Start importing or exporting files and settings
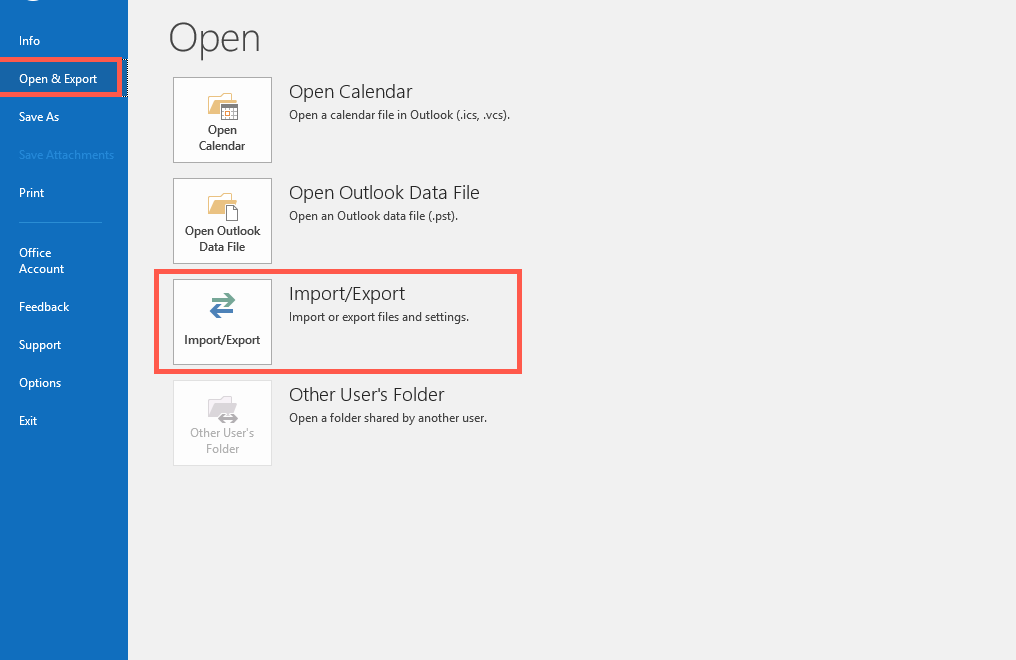Viewport: 1016px width, 660px height. 346,293
